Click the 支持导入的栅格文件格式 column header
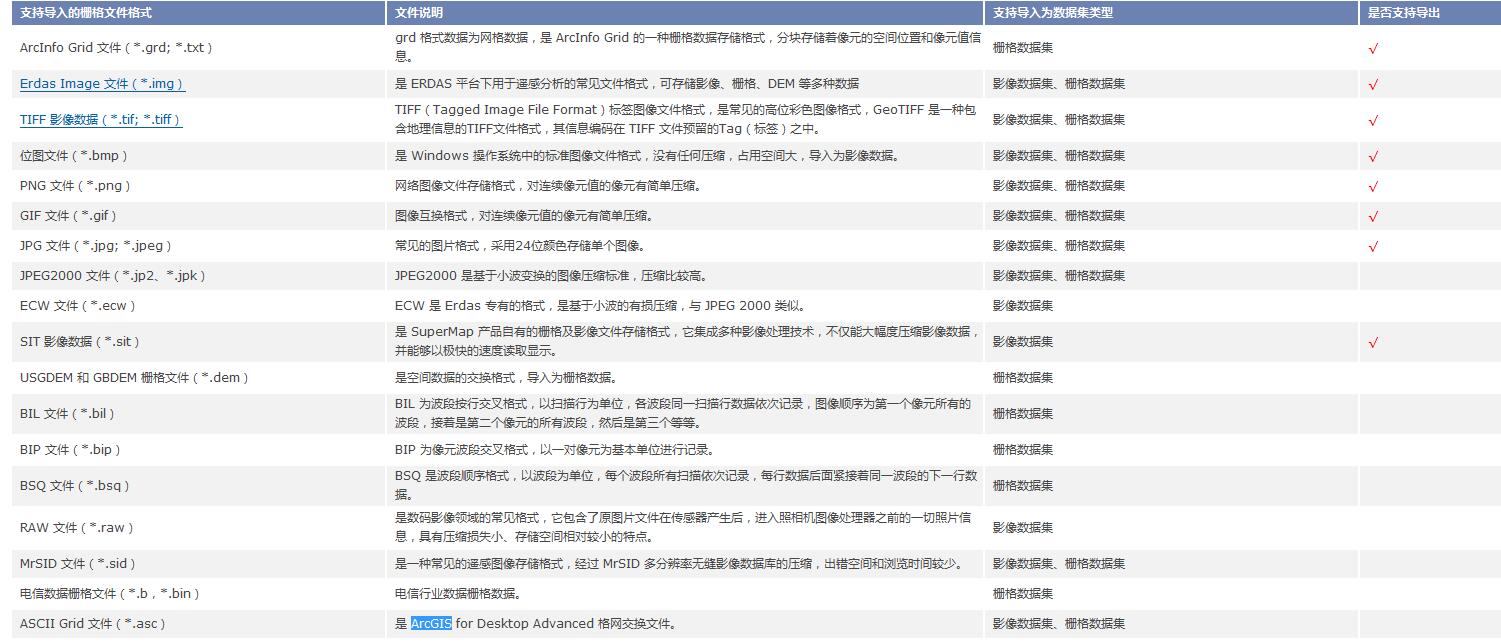 pos(87,13)
